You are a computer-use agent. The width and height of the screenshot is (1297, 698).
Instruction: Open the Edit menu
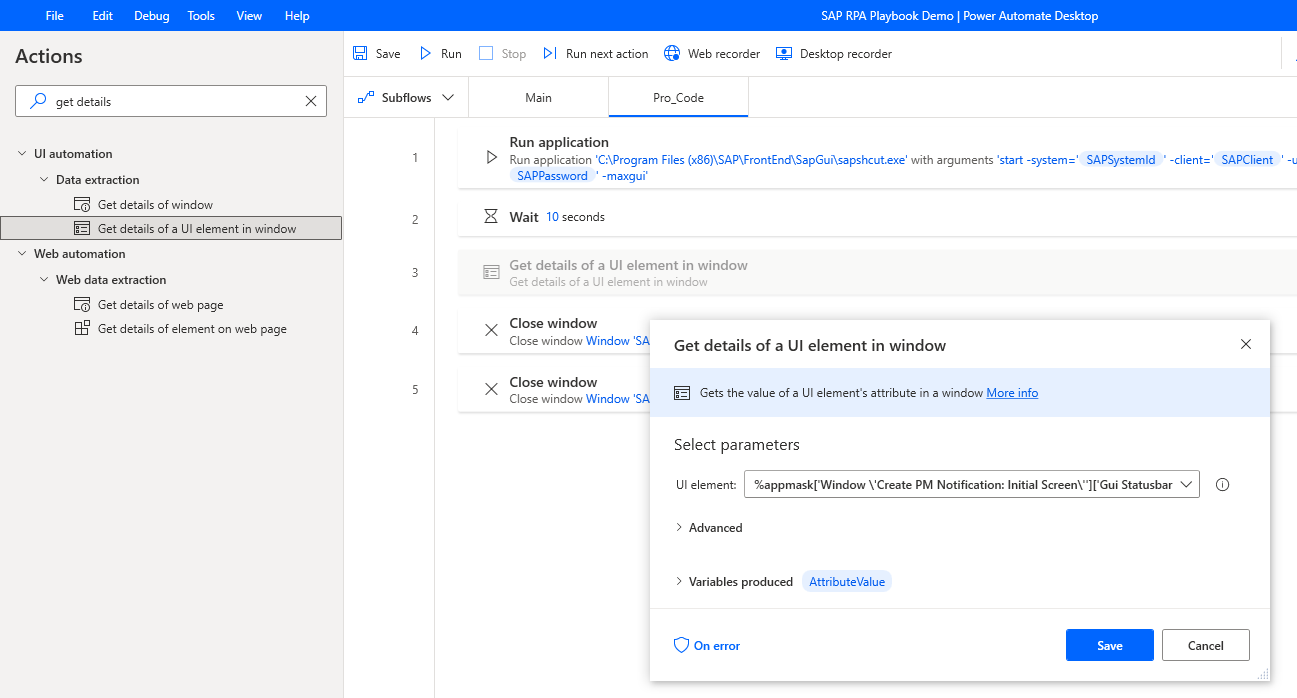pos(102,16)
